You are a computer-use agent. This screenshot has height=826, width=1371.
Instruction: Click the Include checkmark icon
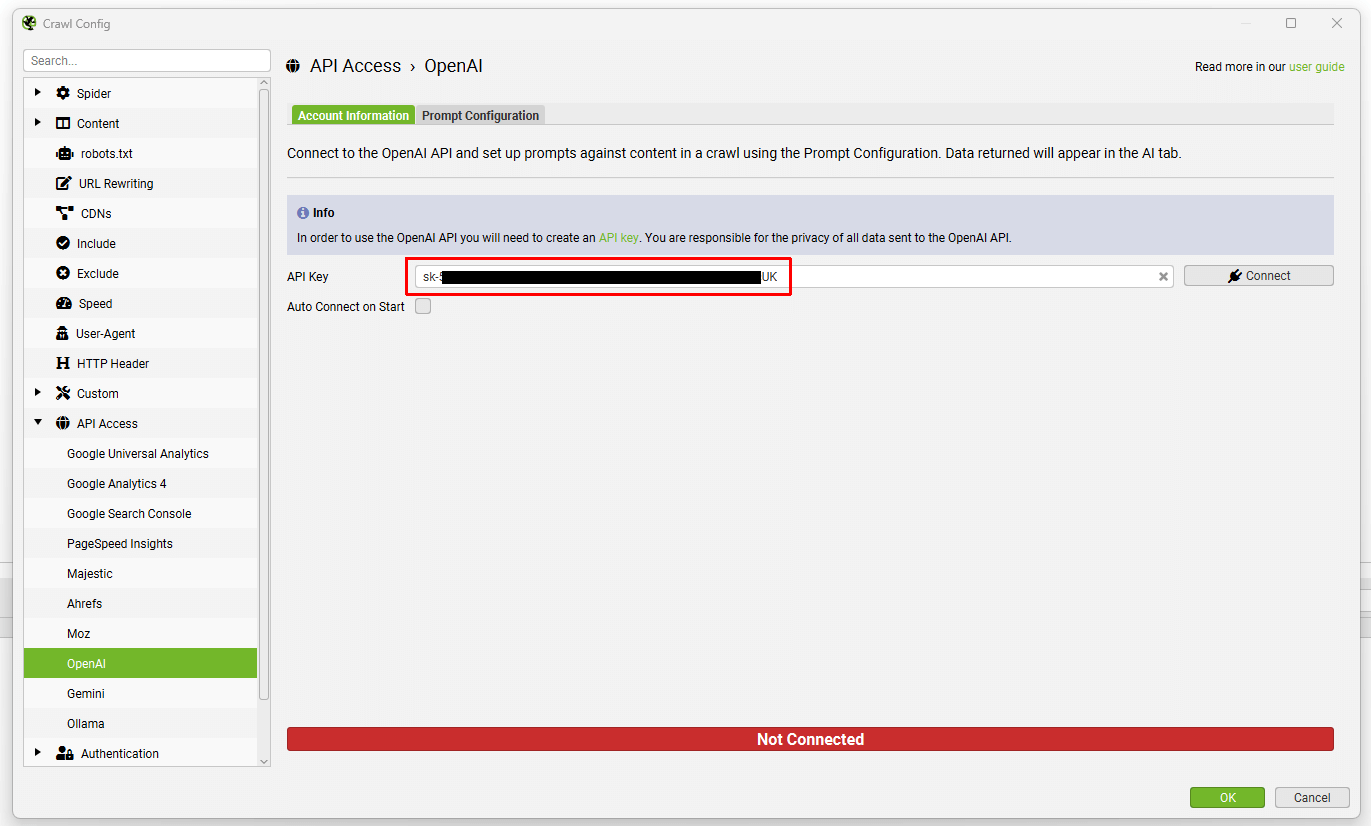coord(63,244)
